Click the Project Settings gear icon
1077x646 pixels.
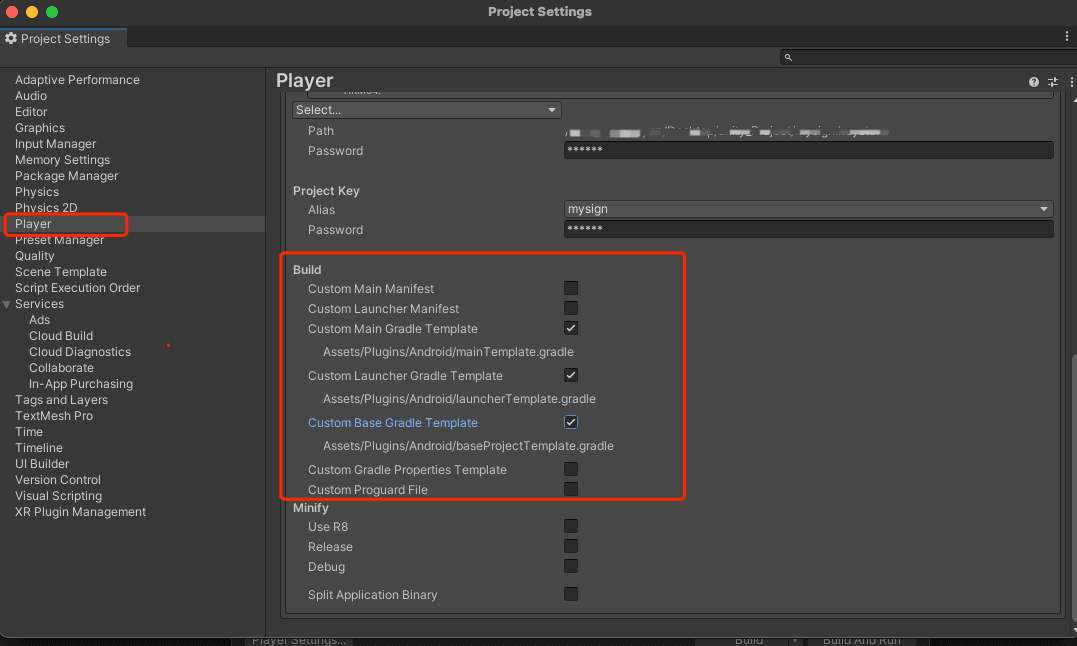click(x=11, y=38)
